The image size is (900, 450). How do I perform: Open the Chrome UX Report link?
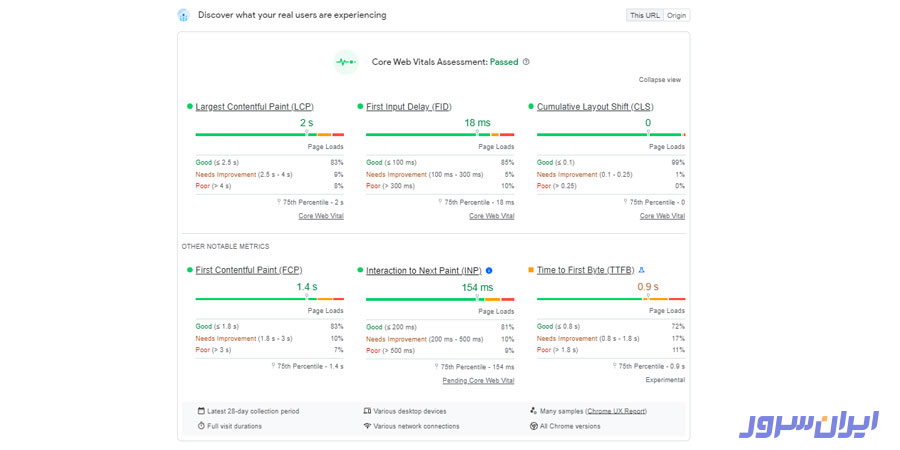(x=619, y=411)
